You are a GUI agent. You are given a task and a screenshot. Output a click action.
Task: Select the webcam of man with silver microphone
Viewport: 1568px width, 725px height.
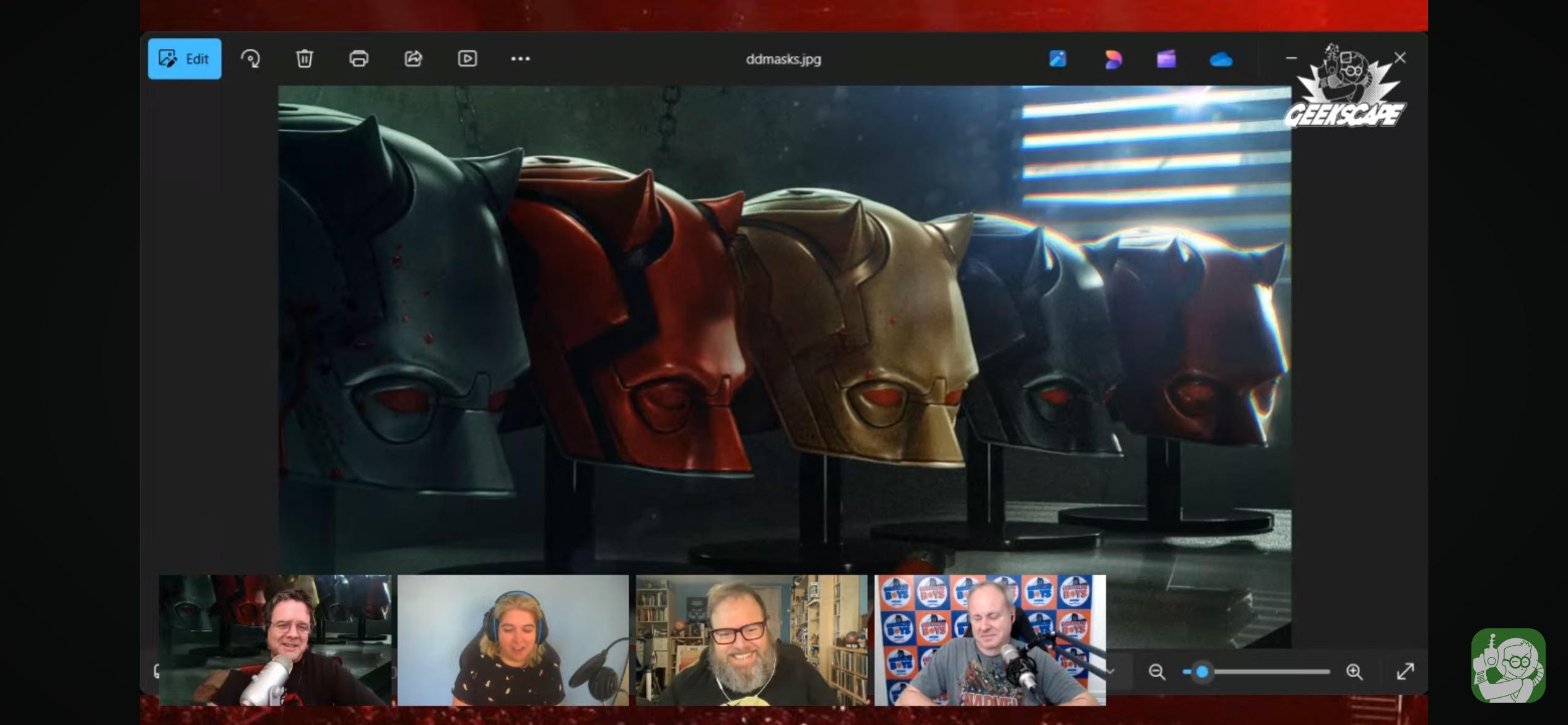click(x=275, y=640)
